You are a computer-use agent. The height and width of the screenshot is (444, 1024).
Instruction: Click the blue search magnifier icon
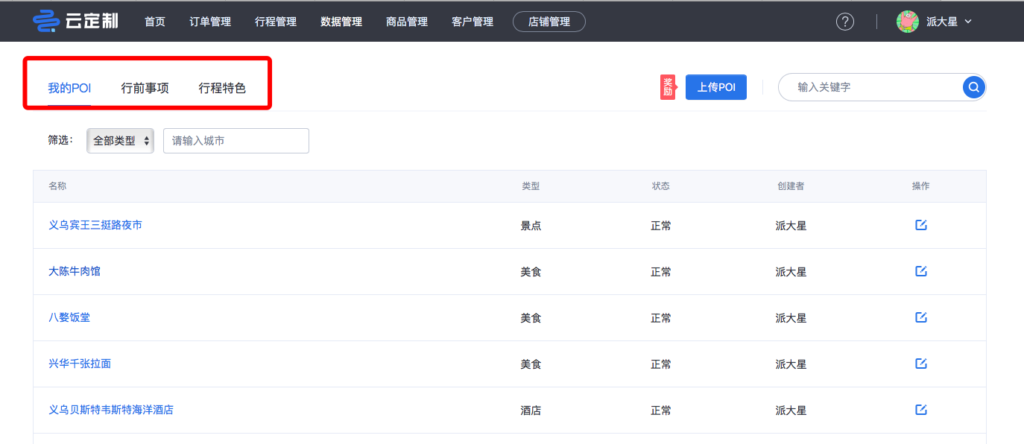[x=973, y=87]
